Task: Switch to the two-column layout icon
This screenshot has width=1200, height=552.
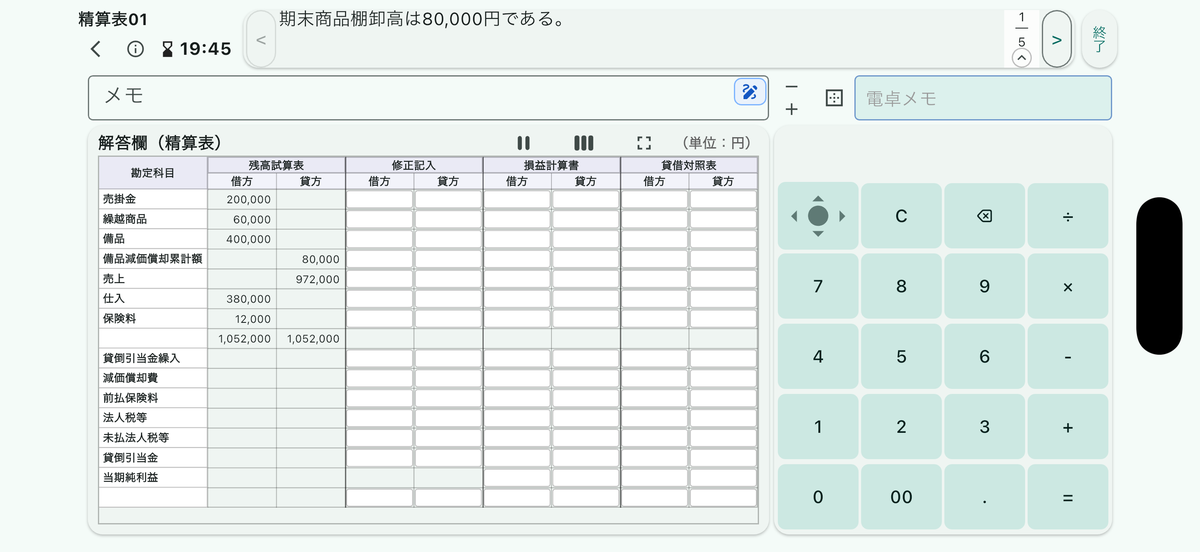Action: [x=523, y=143]
